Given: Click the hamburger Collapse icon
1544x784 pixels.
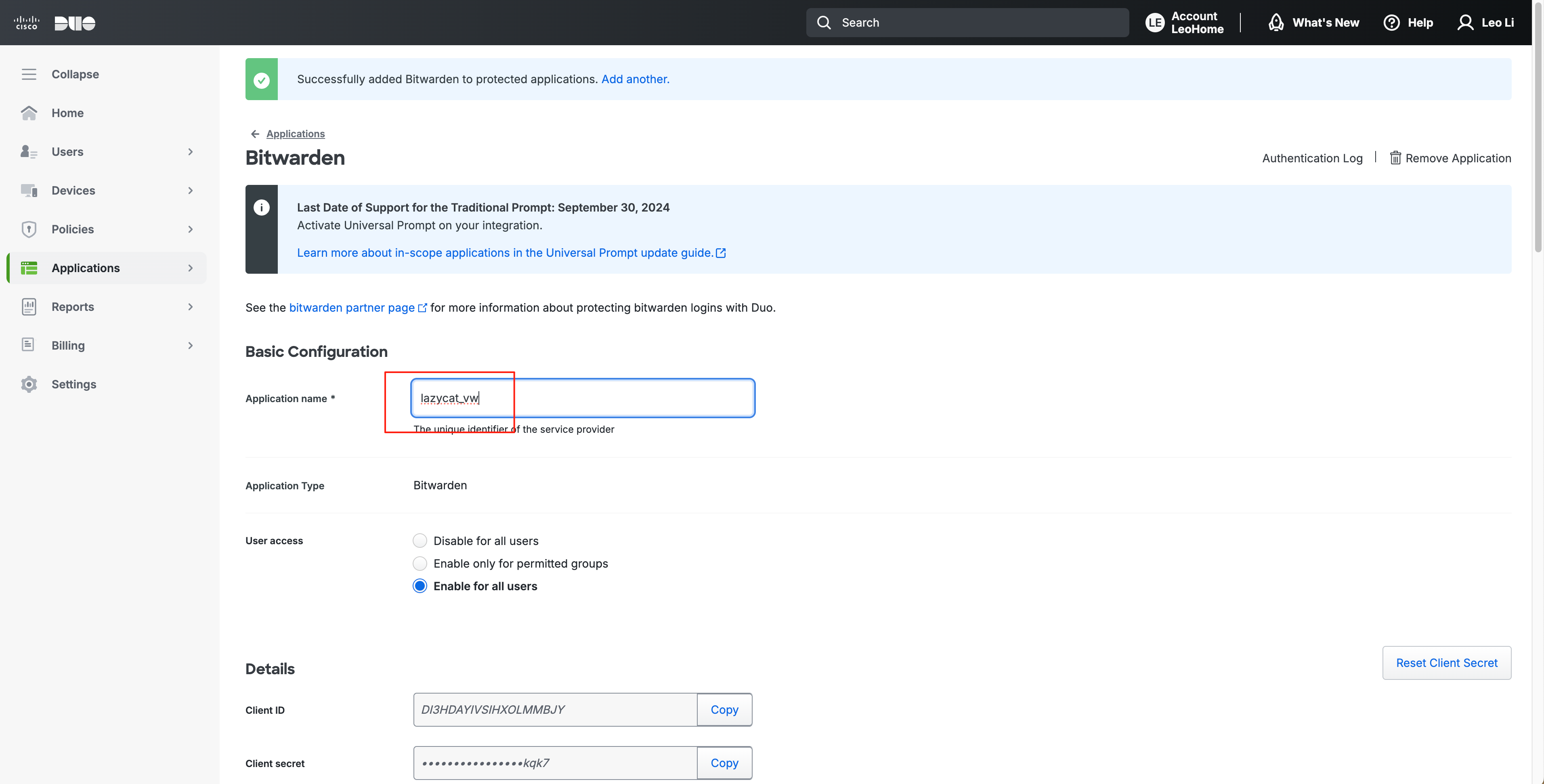Looking at the screenshot, I should tap(29, 74).
